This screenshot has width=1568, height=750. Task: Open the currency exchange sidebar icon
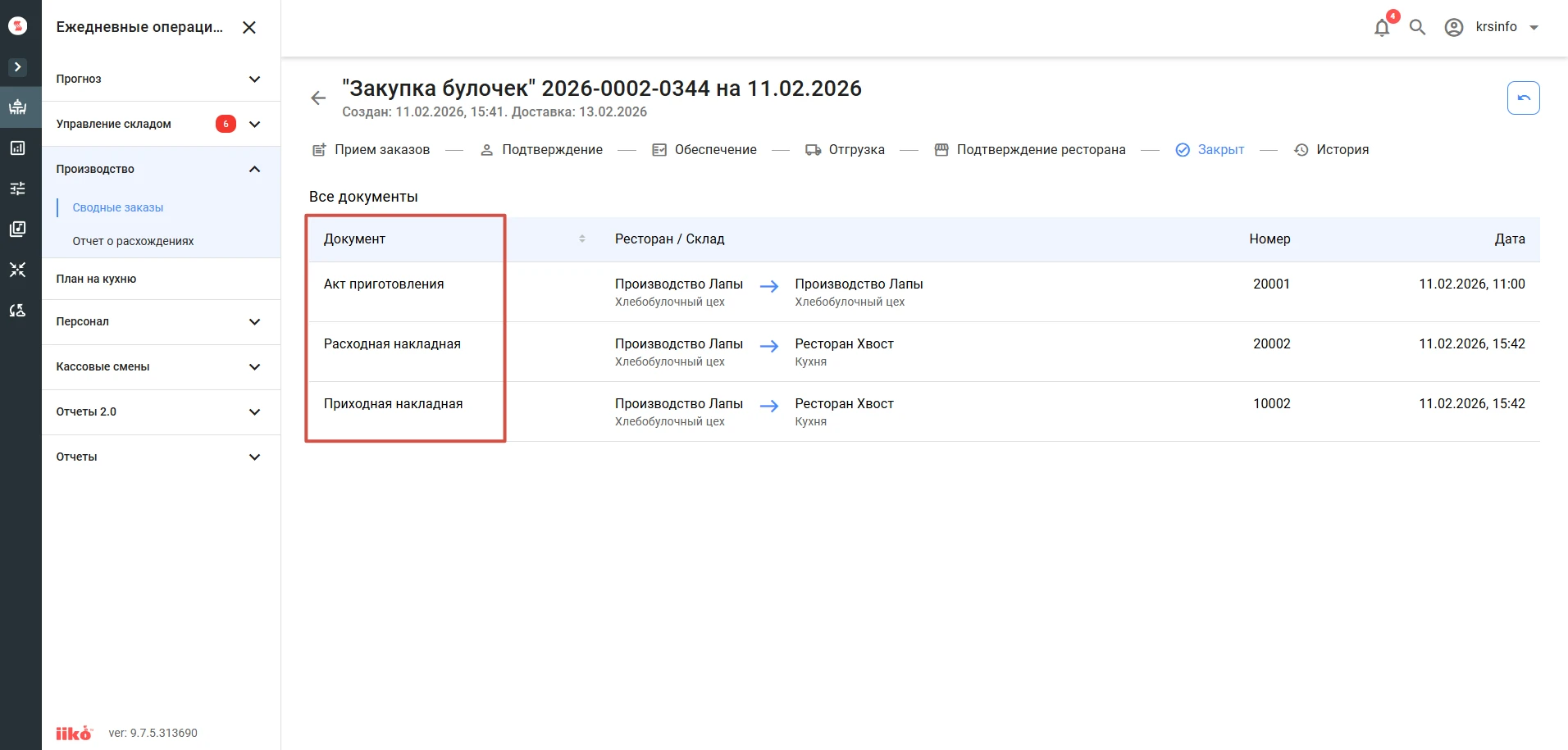[x=17, y=311]
